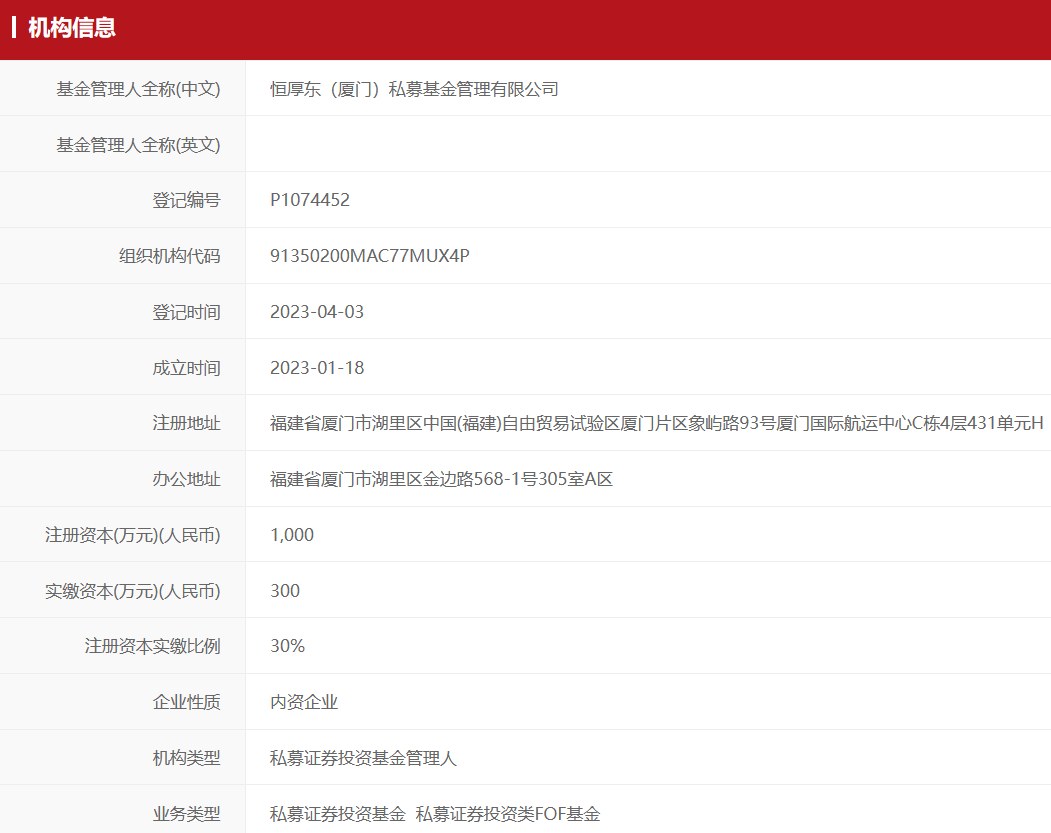Image resolution: width=1051 pixels, height=833 pixels.
Task: Select company name 恒厚东（厦门）私募基金管理有限公司
Action: (x=414, y=89)
